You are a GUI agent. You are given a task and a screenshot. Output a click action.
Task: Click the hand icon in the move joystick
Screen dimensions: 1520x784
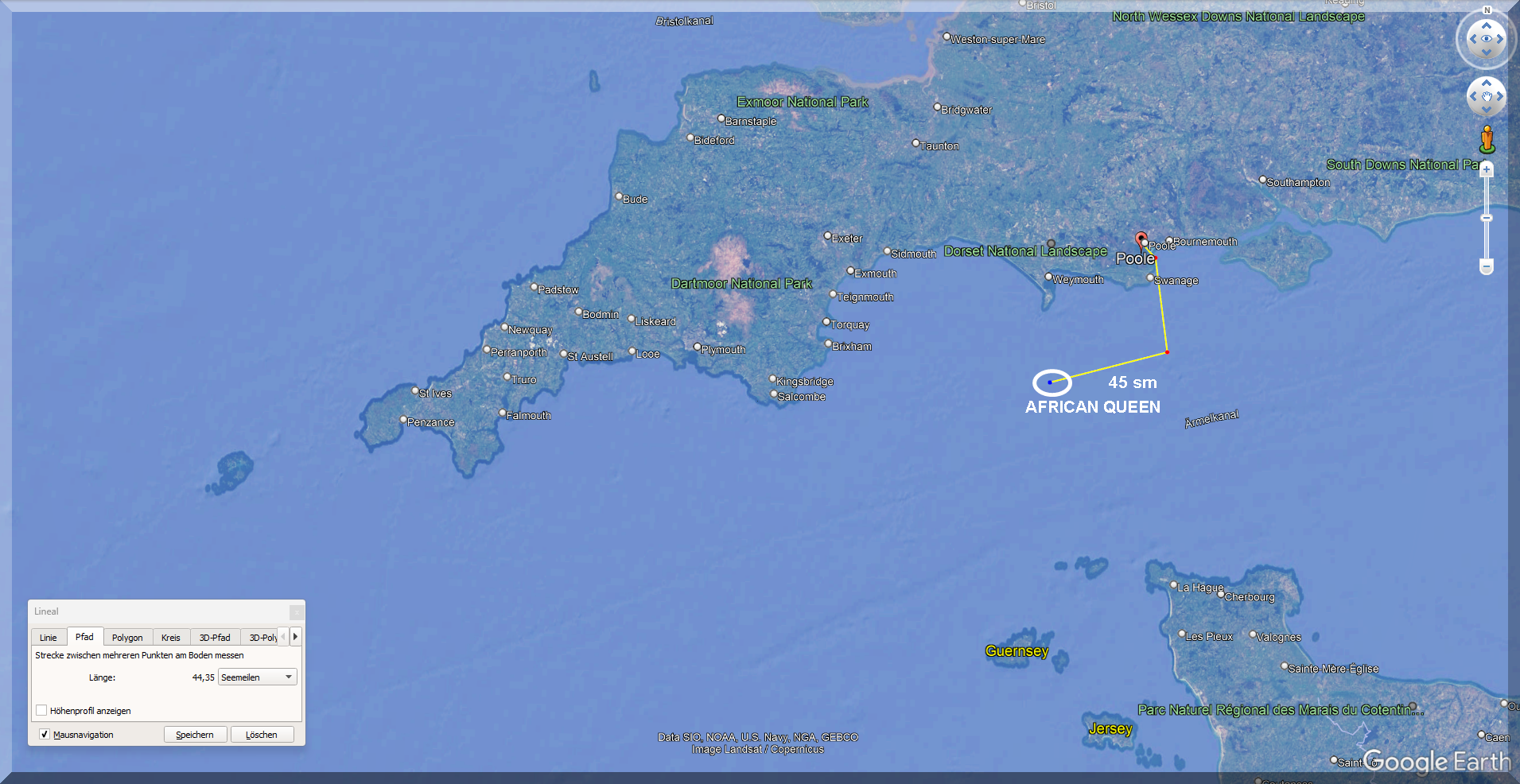(1486, 96)
